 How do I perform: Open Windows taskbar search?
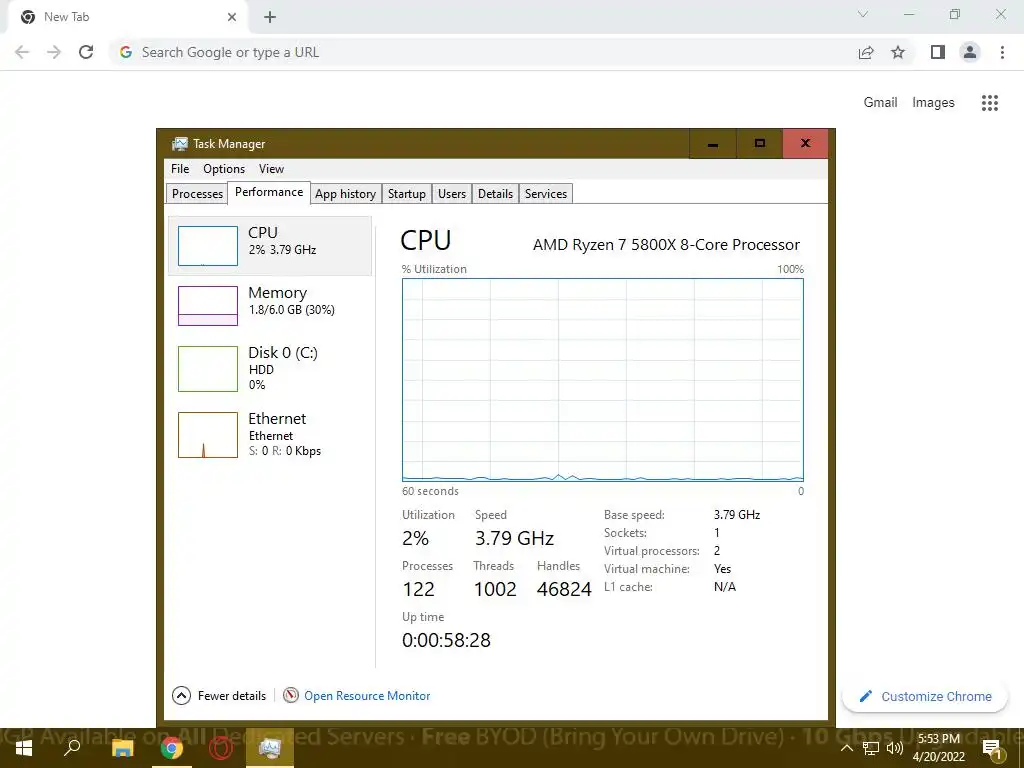point(72,747)
